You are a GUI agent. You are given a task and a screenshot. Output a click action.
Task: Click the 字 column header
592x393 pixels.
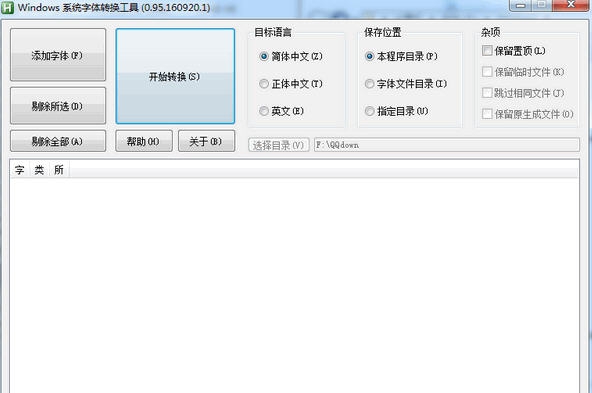[20, 170]
